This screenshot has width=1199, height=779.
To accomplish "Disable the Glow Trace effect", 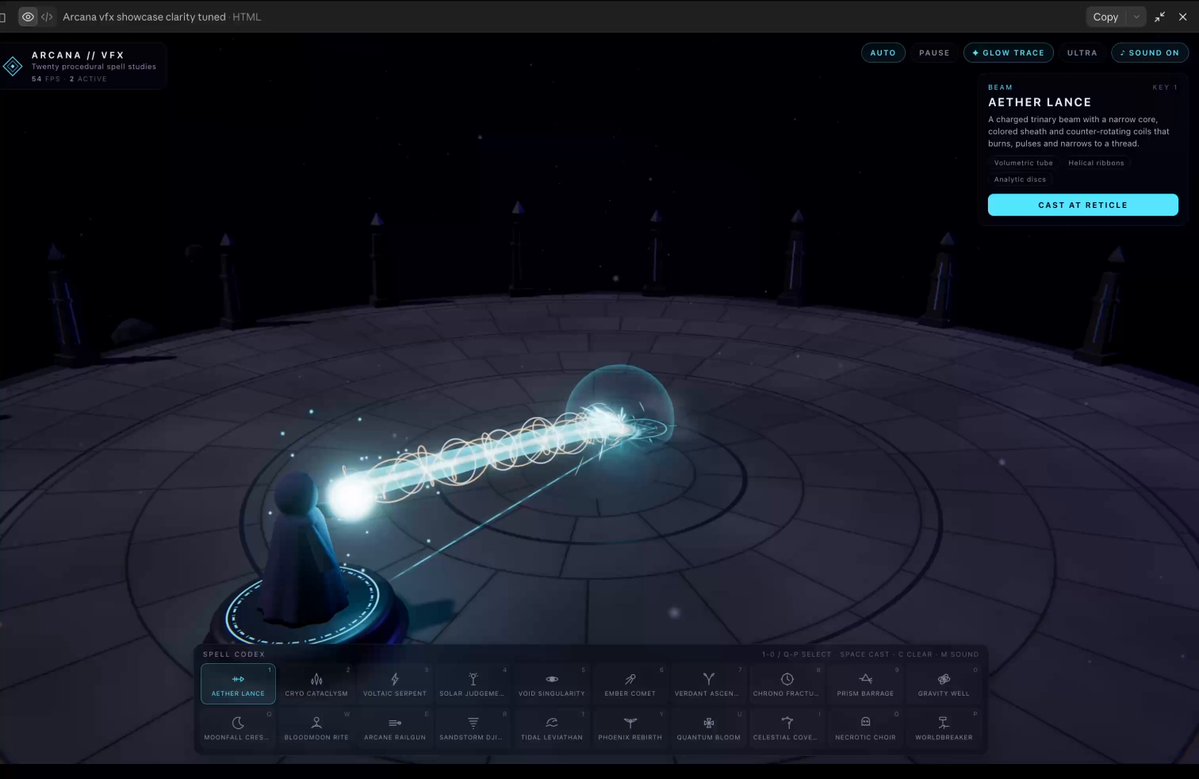I will click(1008, 53).
